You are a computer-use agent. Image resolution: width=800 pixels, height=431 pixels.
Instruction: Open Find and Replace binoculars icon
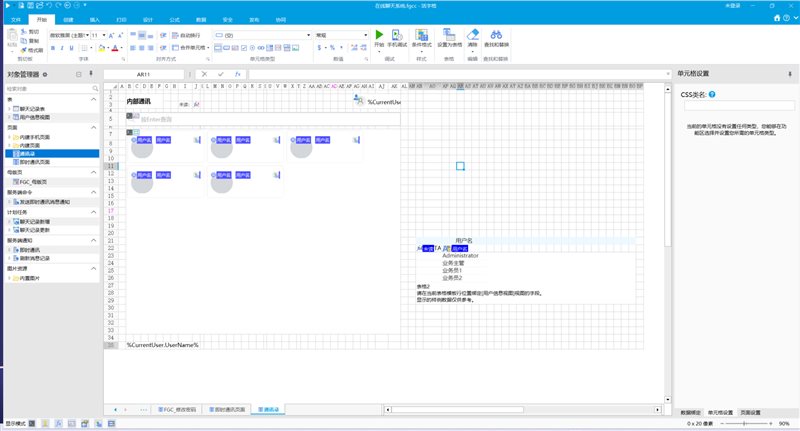click(x=496, y=35)
